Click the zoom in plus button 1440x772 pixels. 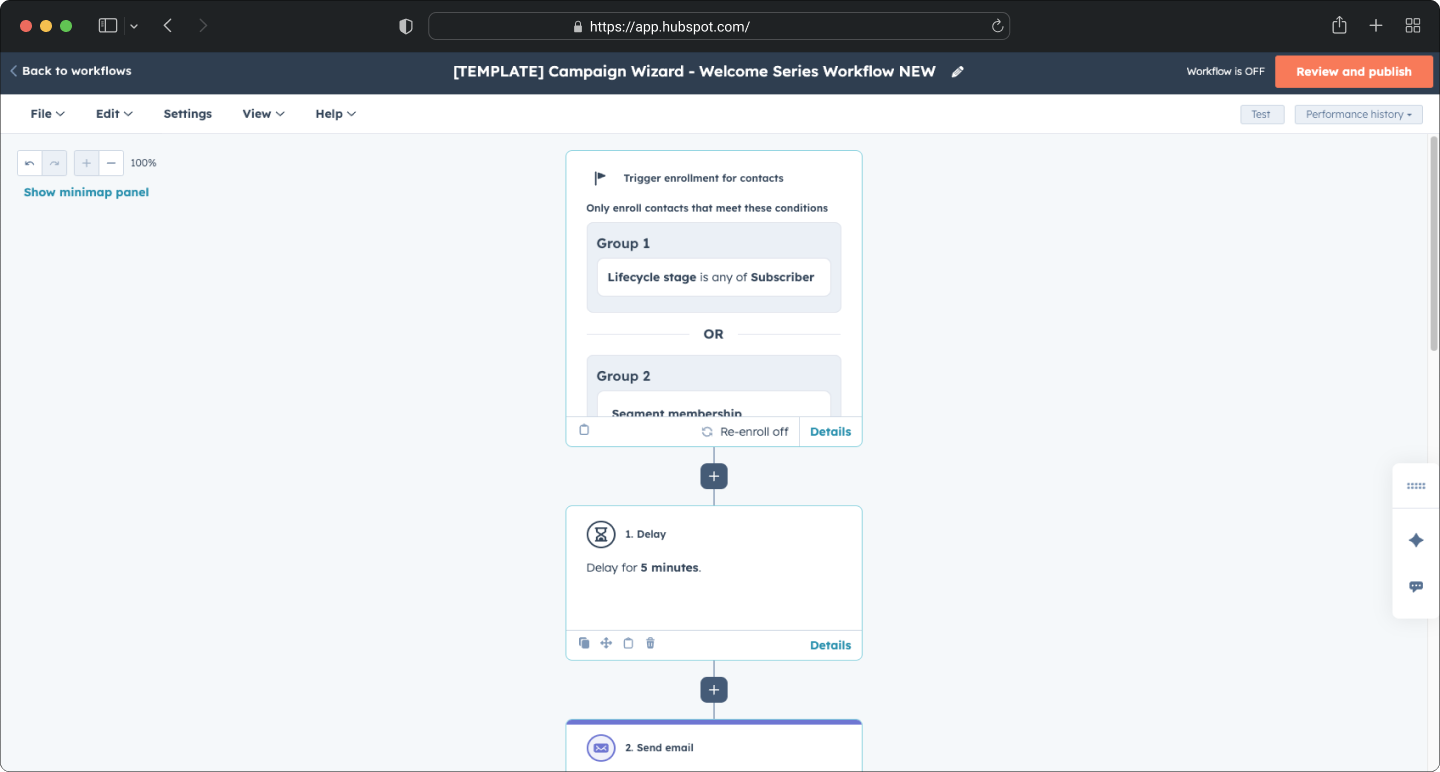(x=87, y=163)
